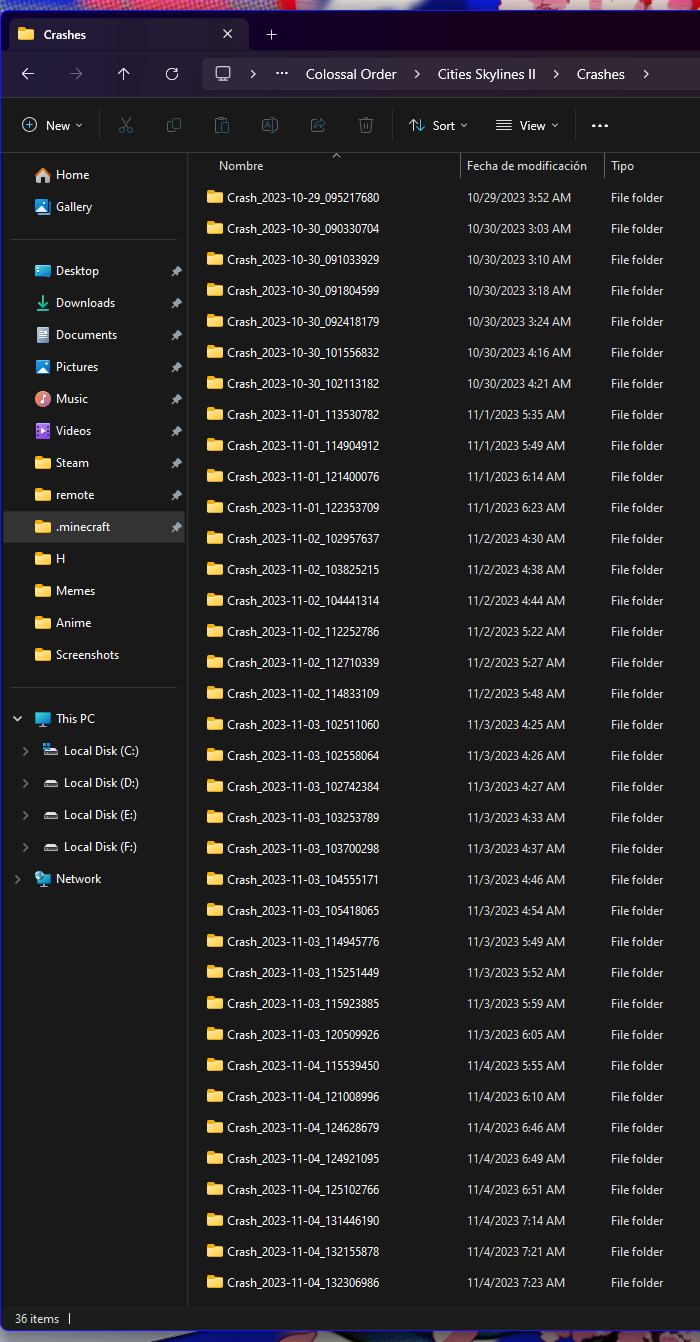700x1342 pixels.
Task: Unpin the .minecraft folder using its pin icon
Action: (176, 527)
